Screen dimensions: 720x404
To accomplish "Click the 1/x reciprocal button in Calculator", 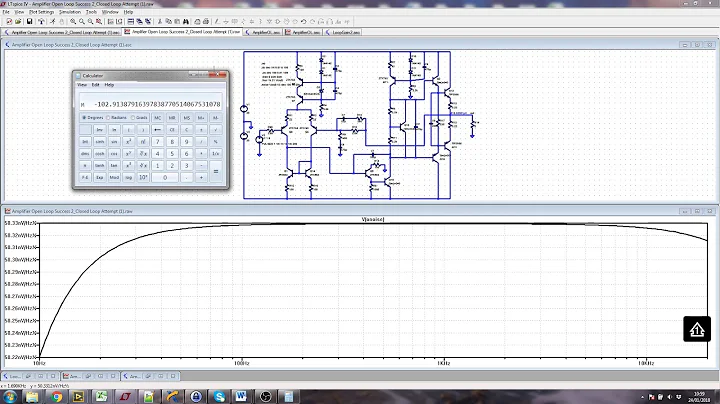I will click(216, 153).
